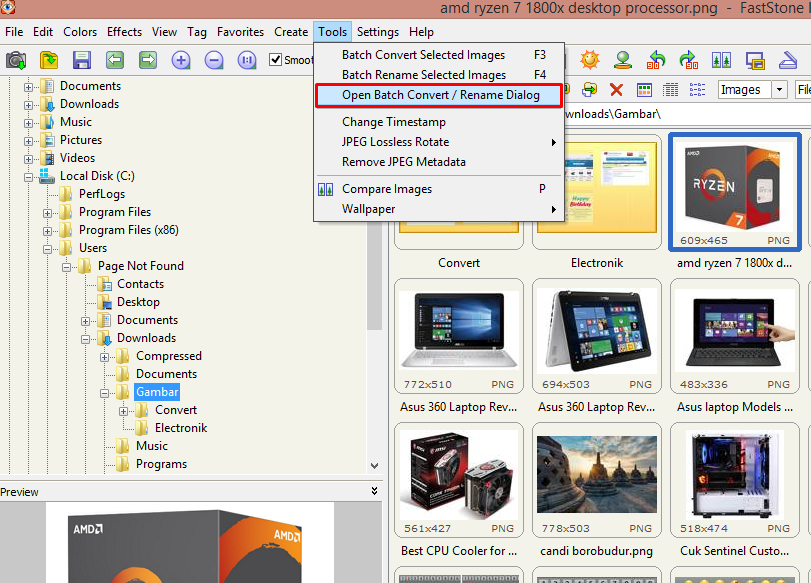This screenshot has width=811, height=583.
Task: Expand the Videos folder node
Action: coord(28,159)
